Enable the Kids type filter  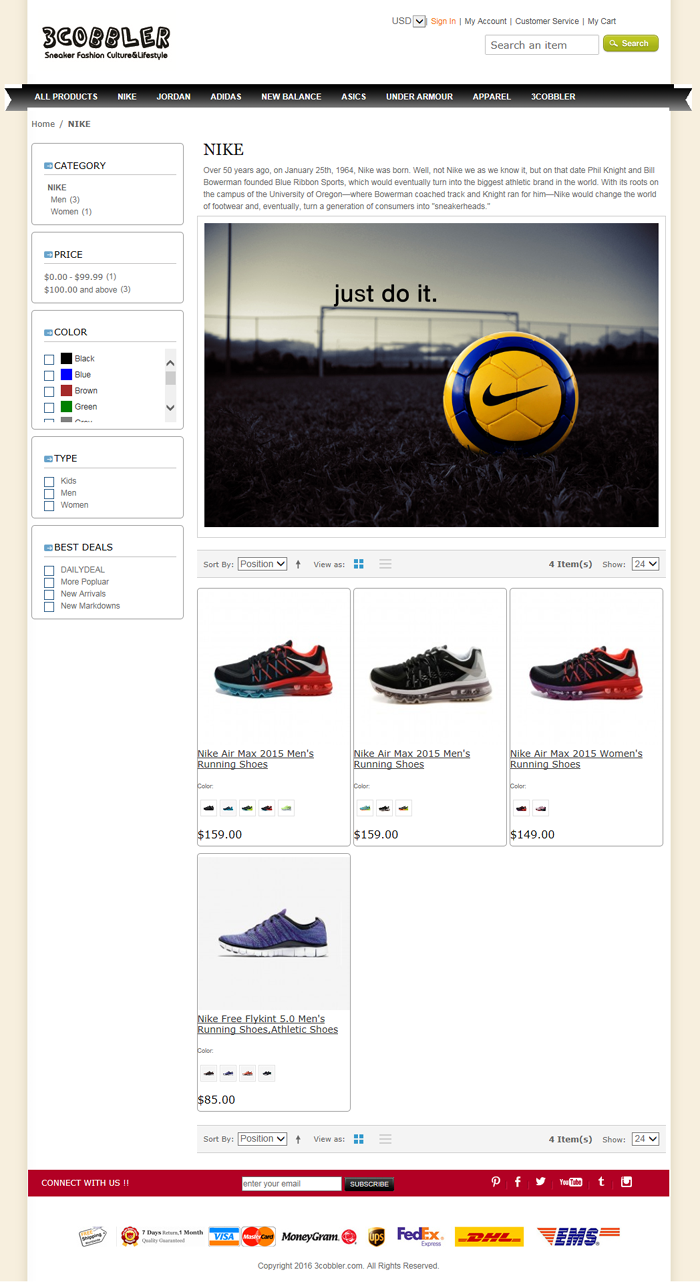(x=49, y=481)
